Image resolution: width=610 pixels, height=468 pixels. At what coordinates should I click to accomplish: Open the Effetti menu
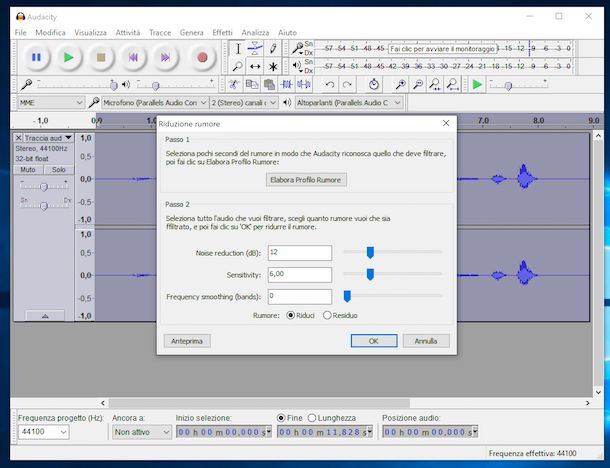tap(222, 33)
